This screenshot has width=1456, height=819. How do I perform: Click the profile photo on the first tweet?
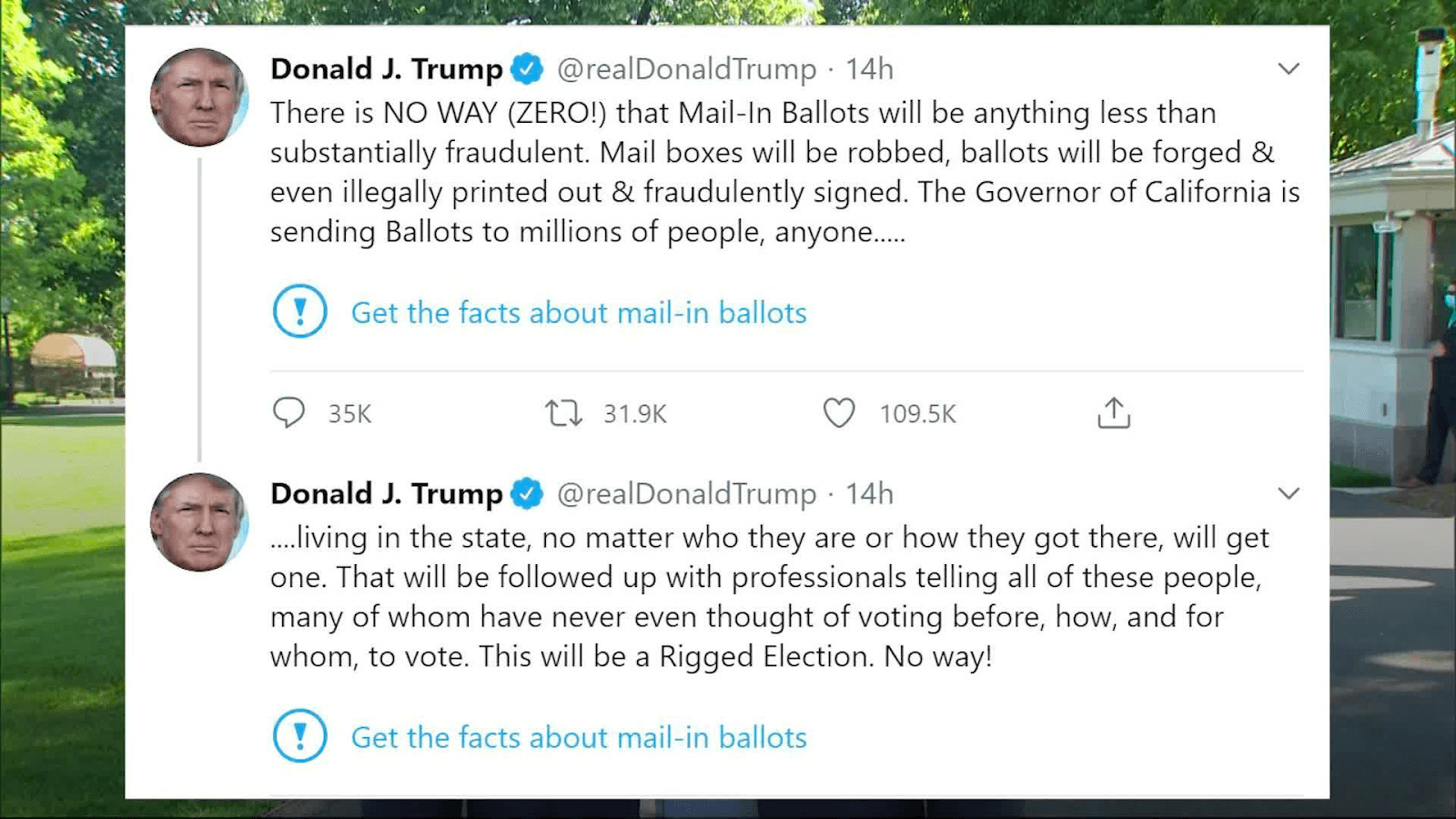point(199,98)
